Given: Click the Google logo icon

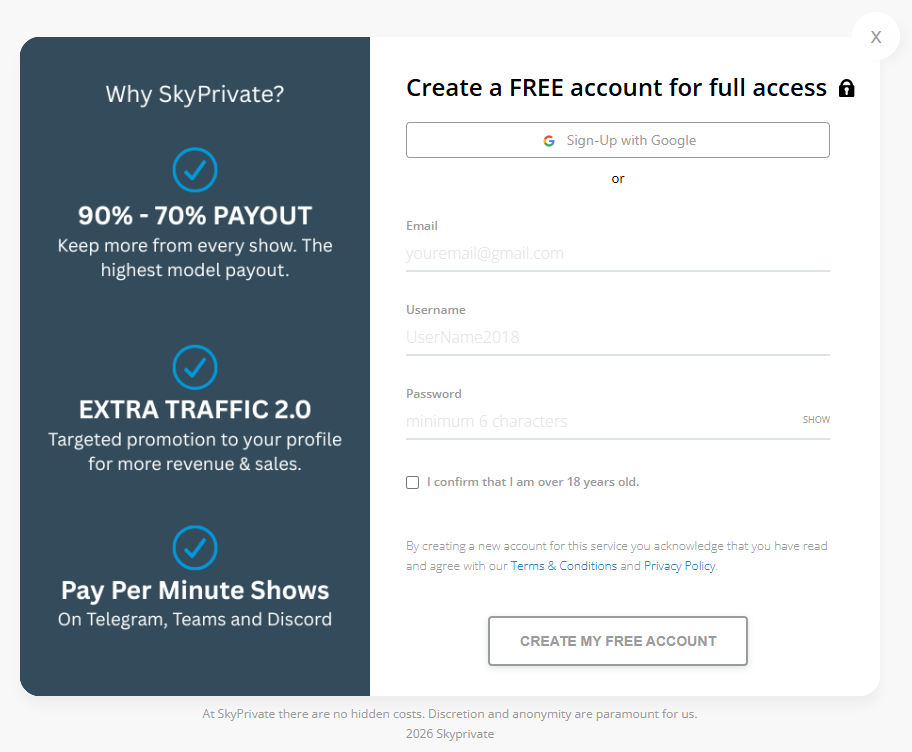Looking at the screenshot, I should [549, 141].
